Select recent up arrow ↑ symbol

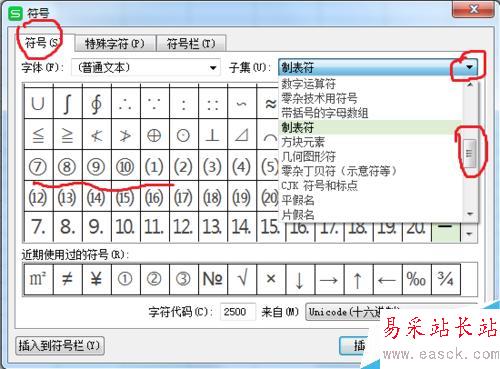coord(358,279)
